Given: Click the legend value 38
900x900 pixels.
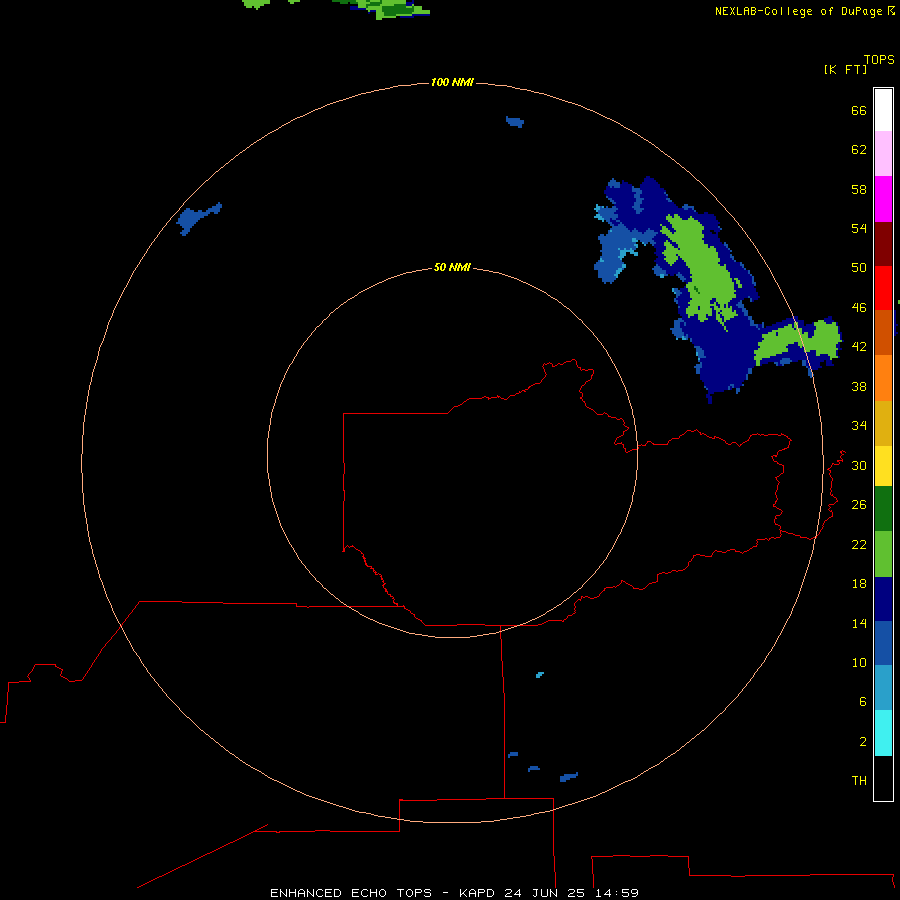Looking at the screenshot, I should [859, 386].
